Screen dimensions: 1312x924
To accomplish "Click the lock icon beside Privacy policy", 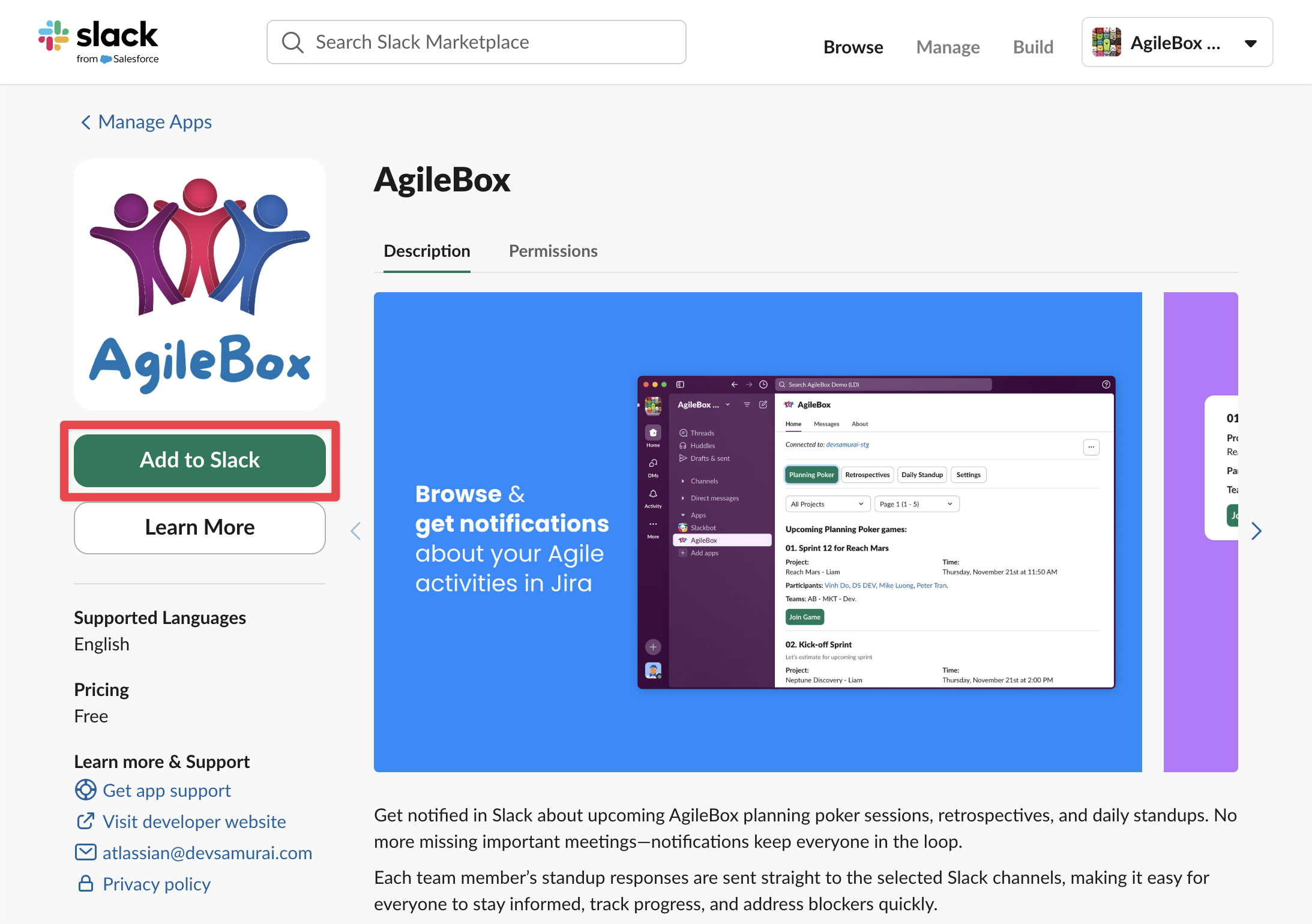I will [x=85, y=883].
